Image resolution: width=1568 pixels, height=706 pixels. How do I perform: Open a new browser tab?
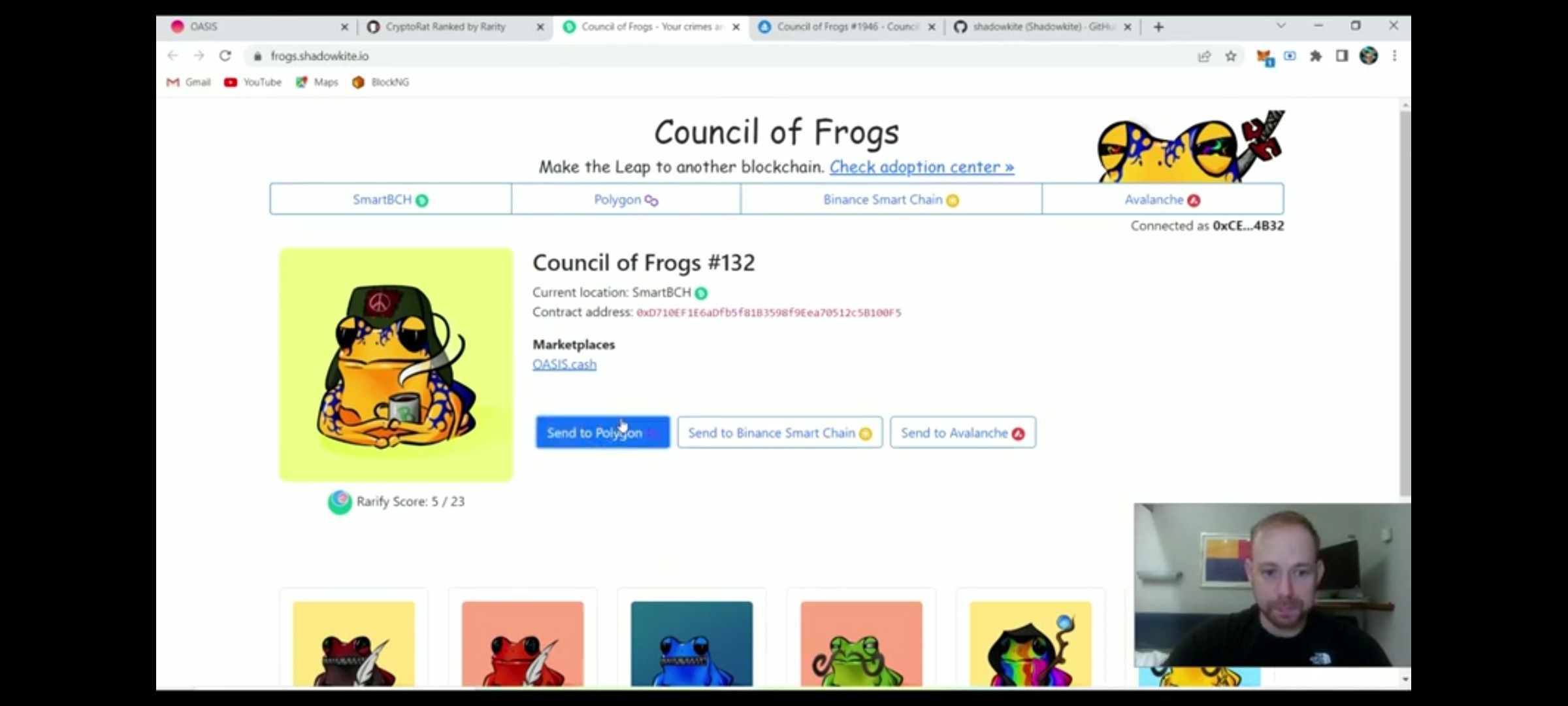click(1158, 27)
